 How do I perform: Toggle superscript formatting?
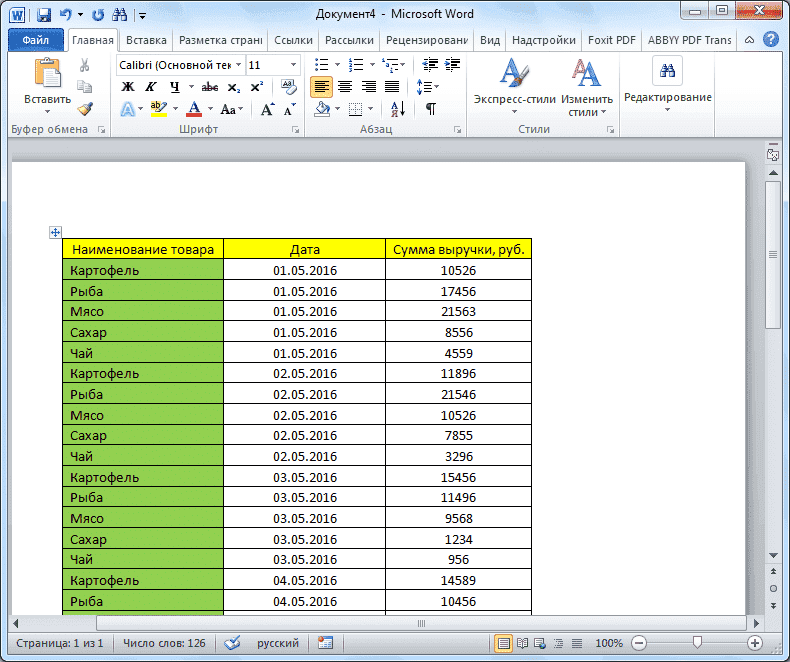tap(256, 87)
